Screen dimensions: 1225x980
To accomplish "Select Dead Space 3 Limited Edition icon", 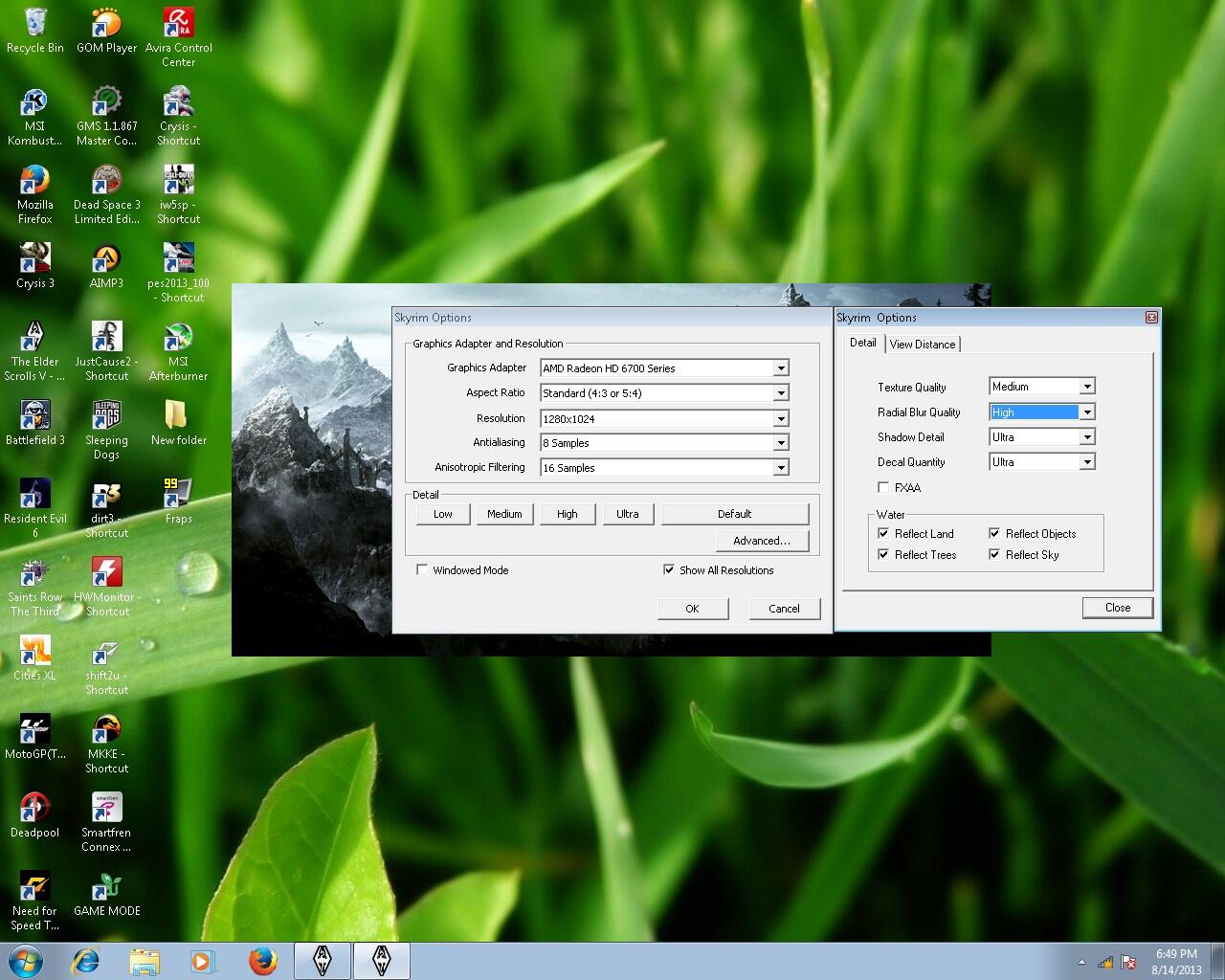I will pyautogui.click(x=106, y=194).
